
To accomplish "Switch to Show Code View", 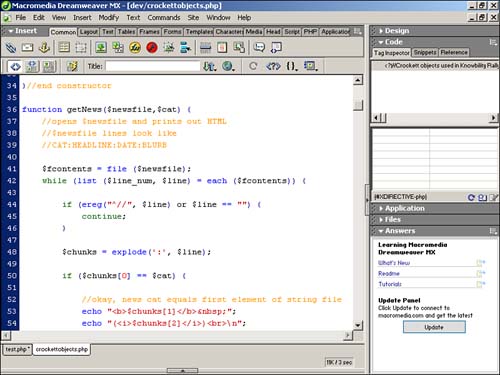I will 15,66.
